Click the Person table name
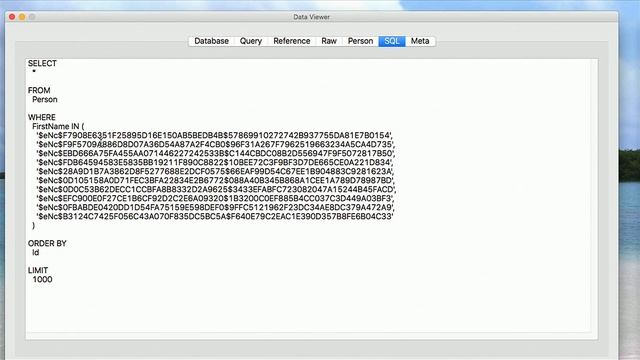The width and height of the screenshot is (640, 360). (x=45, y=100)
